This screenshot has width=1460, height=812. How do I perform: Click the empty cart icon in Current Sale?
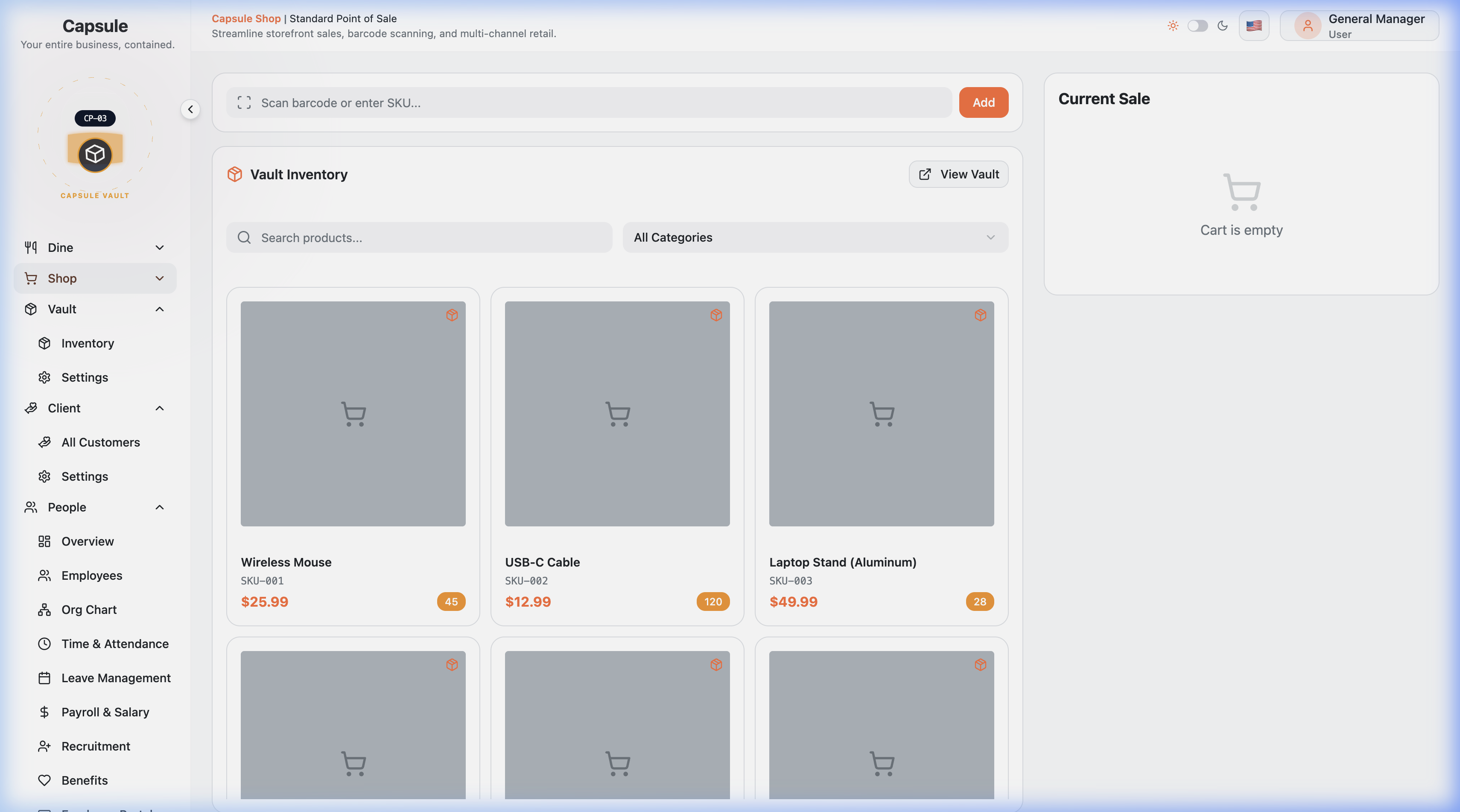pyautogui.click(x=1241, y=192)
